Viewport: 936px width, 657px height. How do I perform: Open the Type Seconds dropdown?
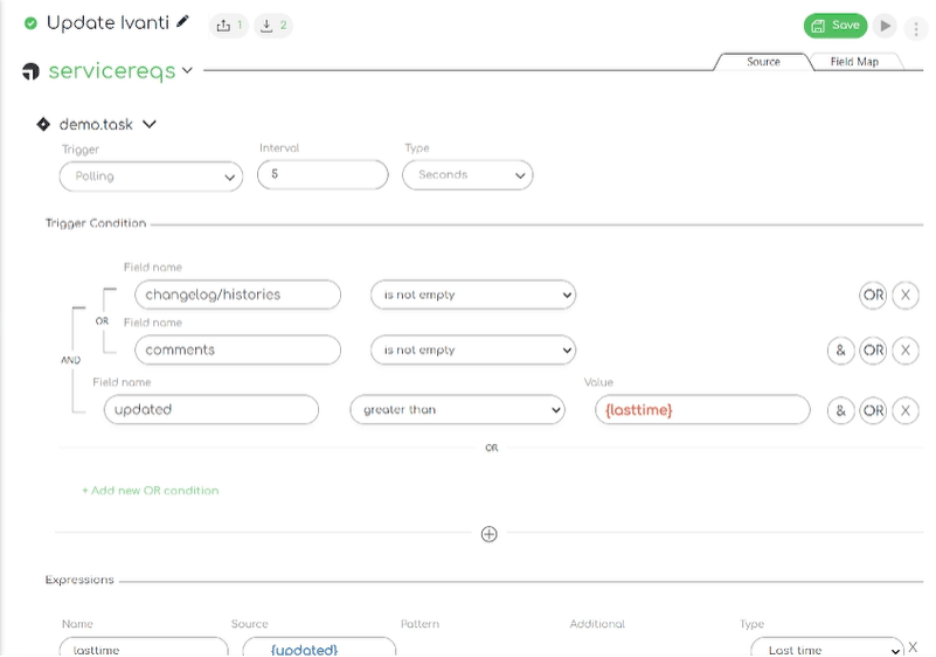click(x=467, y=175)
